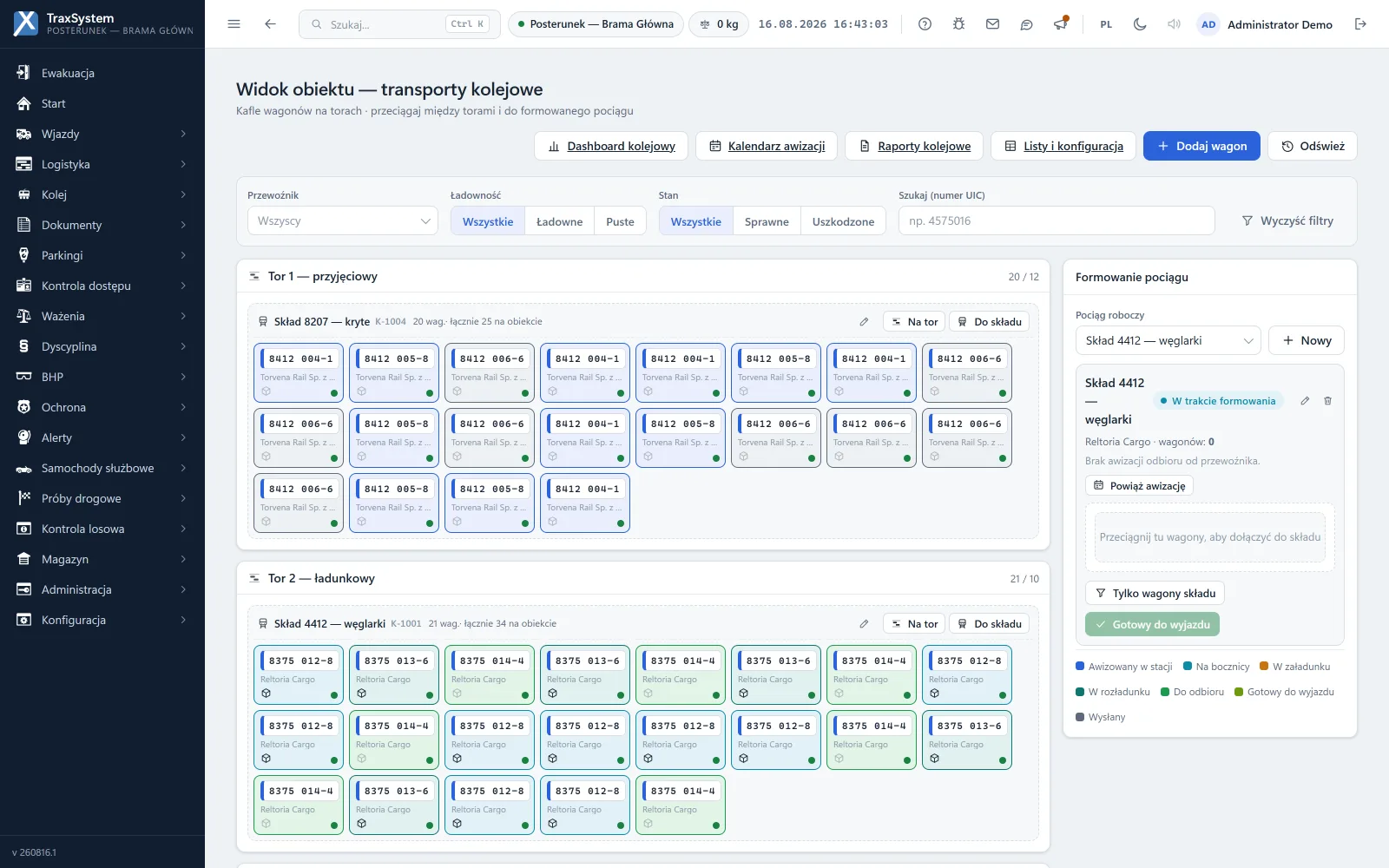This screenshot has height=868, width=1389.
Task: Show only Sprawne wagons
Action: (x=767, y=221)
